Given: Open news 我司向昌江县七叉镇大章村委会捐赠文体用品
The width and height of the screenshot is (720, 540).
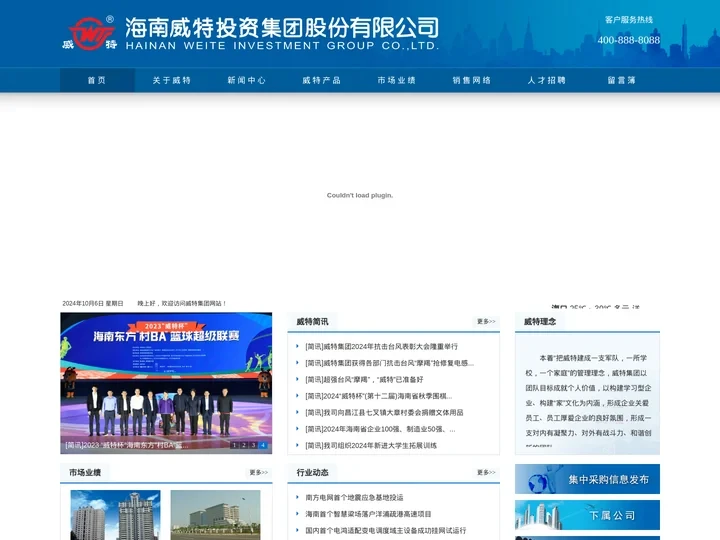Looking at the screenshot, I should (x=384, y=413).
